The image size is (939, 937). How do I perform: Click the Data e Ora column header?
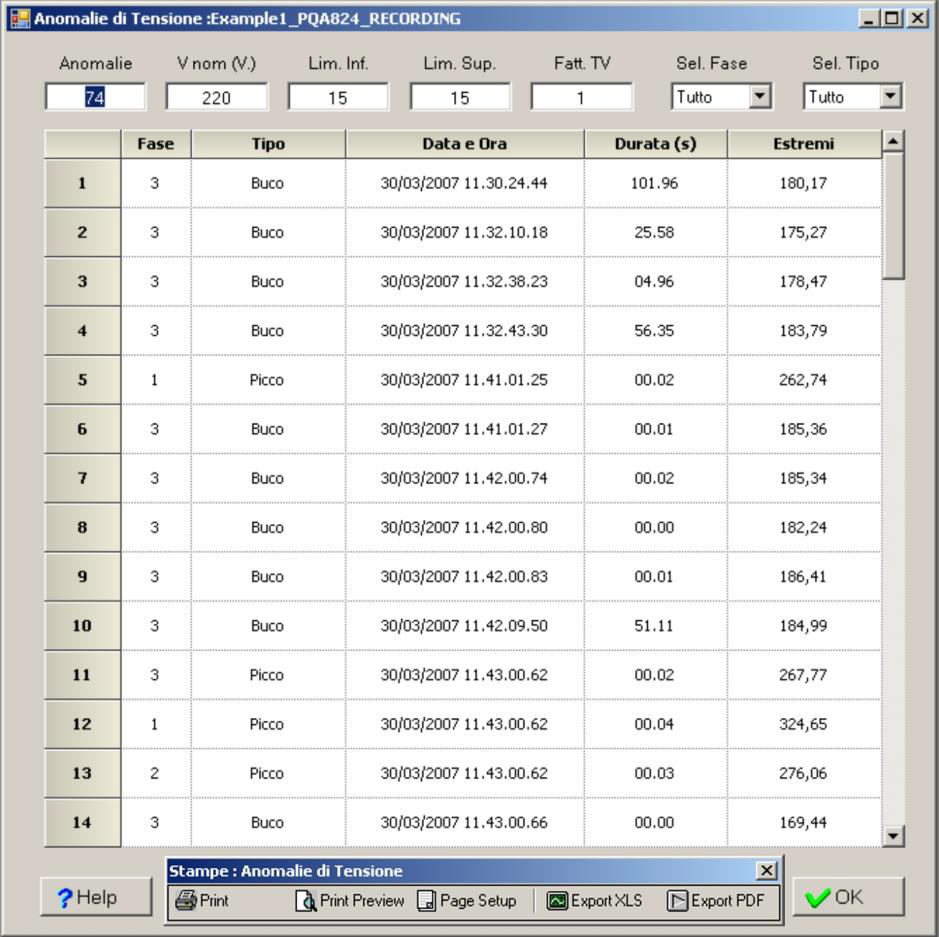click(x=464, y=144)
